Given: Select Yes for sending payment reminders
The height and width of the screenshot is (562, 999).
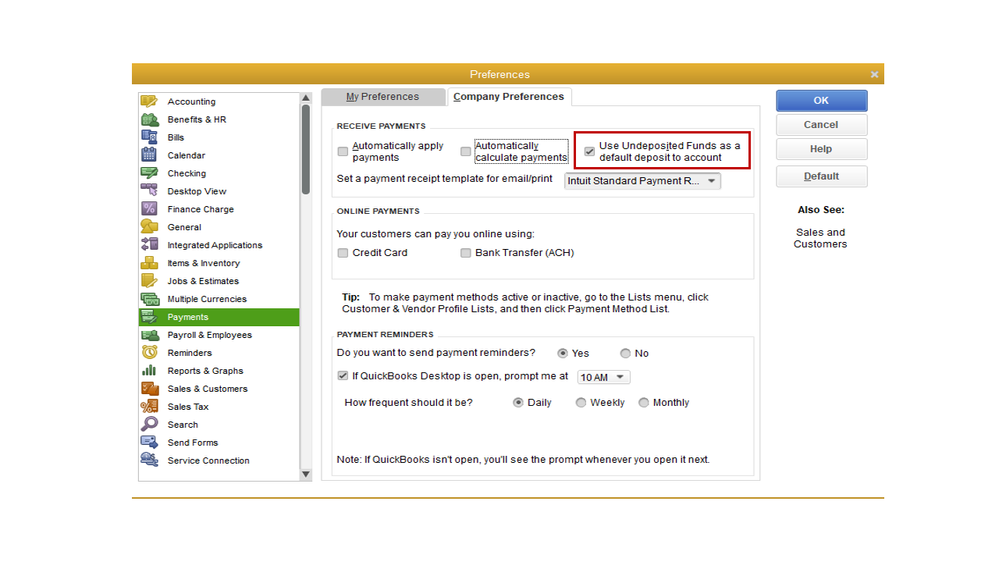Looking at the screenshot, I should [562, 353].
